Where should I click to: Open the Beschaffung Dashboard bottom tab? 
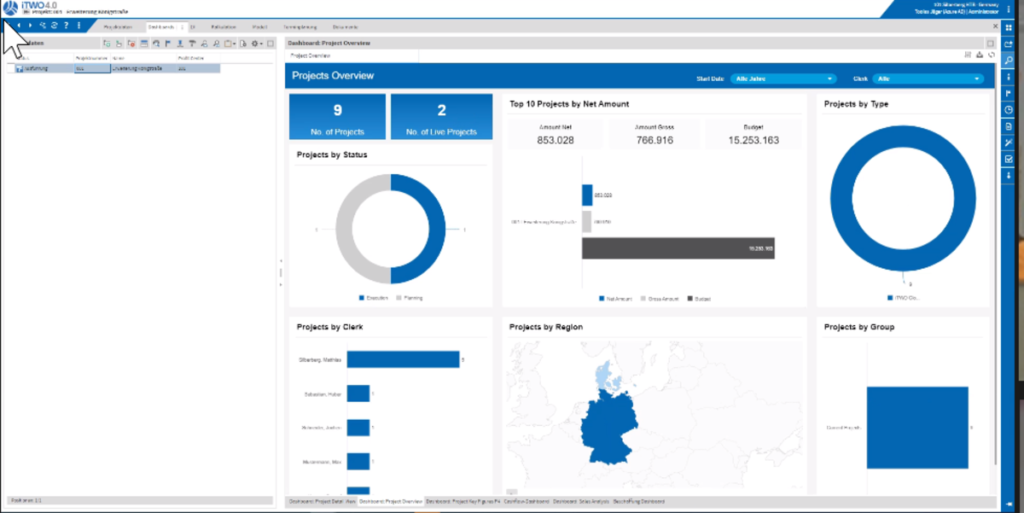(639, 501)
